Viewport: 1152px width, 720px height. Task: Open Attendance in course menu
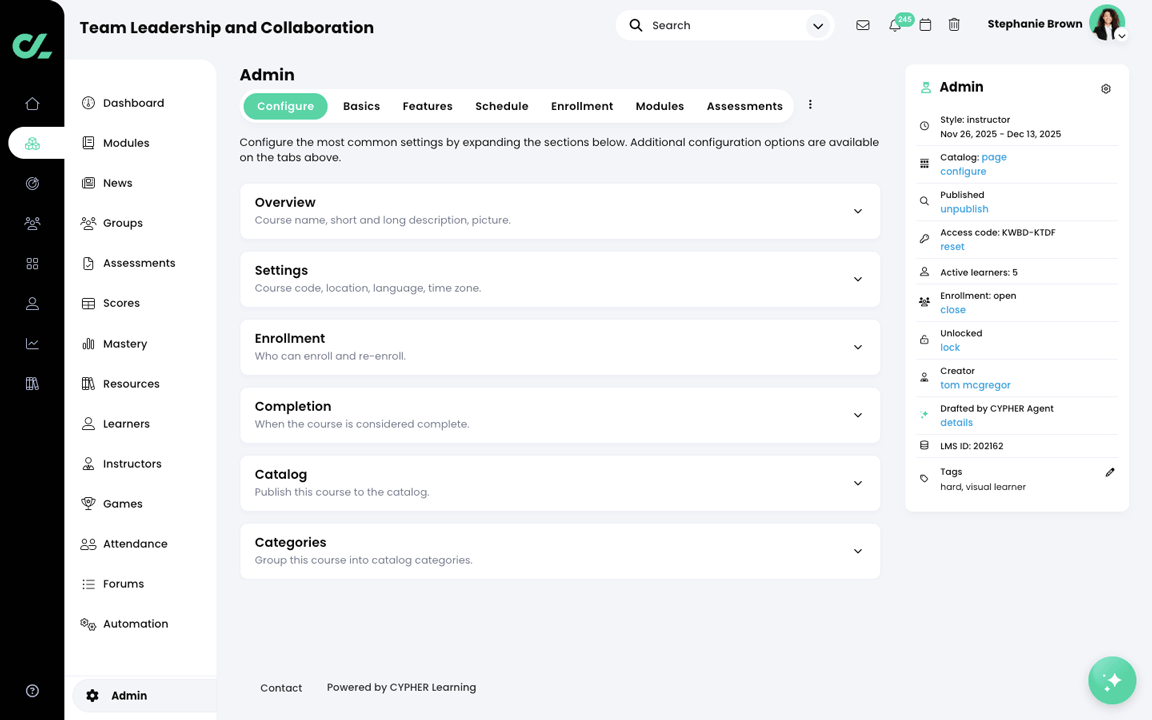point(135,544)
